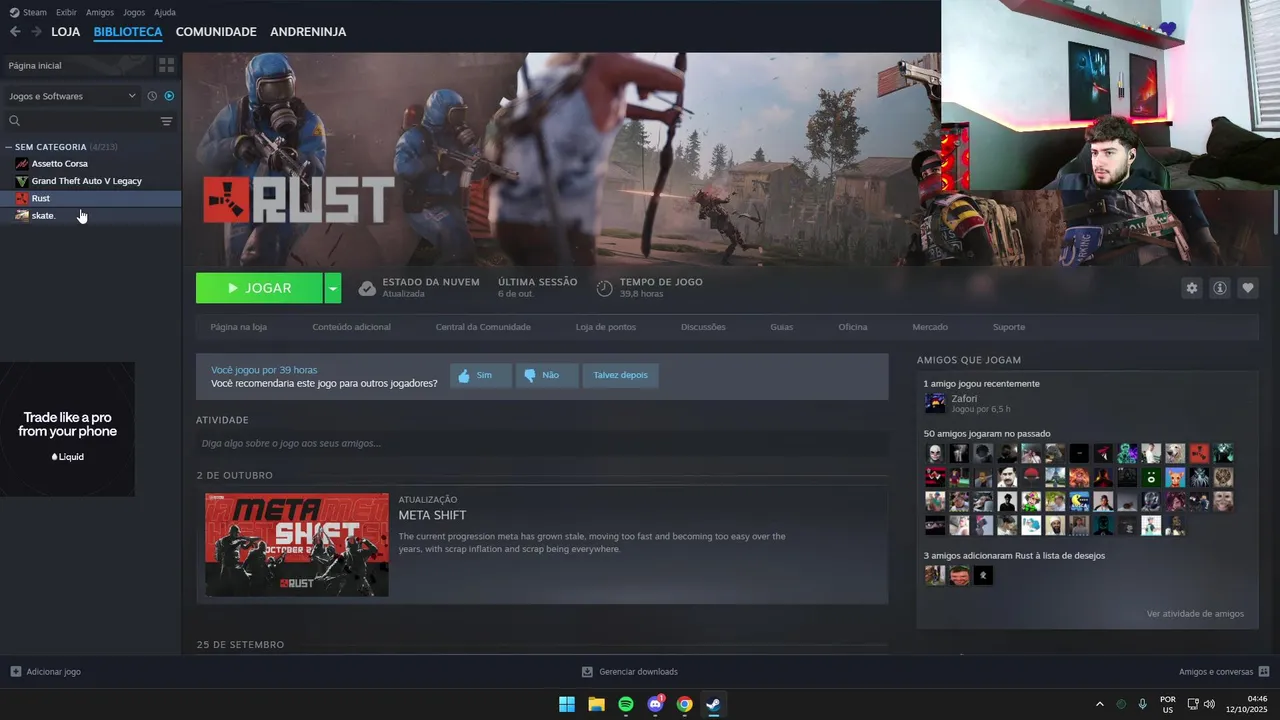Open Google Chrome from the taskbar

tap(684, 704)
